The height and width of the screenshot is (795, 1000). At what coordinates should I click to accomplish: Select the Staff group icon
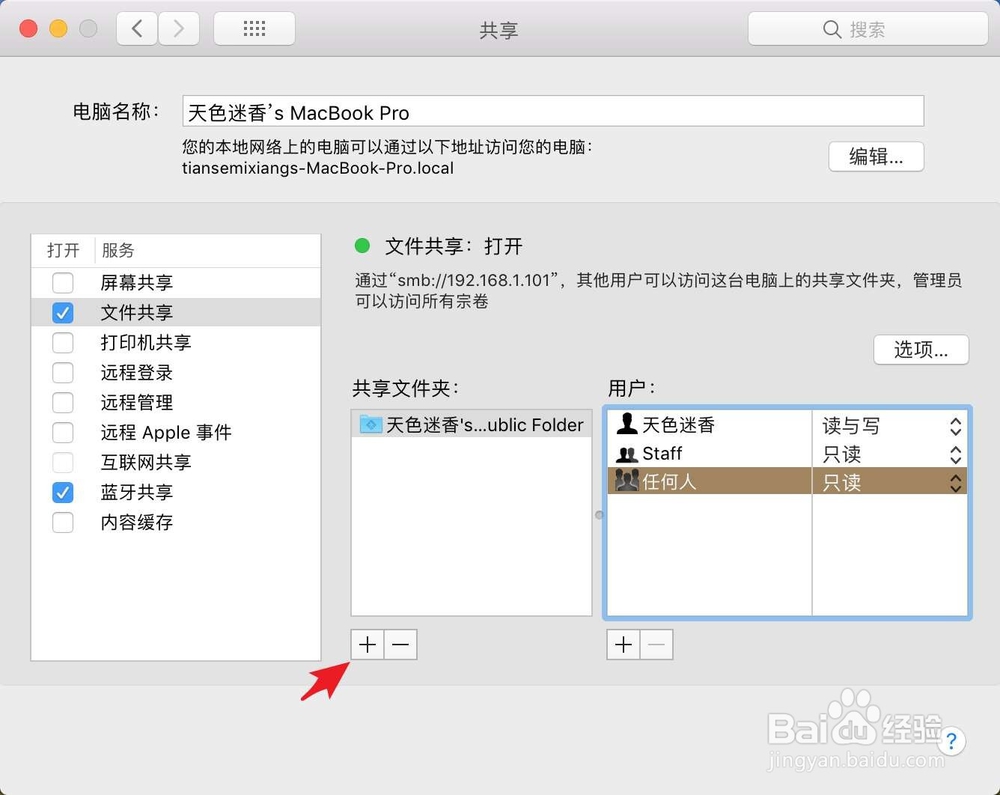[x=627, y=453]
